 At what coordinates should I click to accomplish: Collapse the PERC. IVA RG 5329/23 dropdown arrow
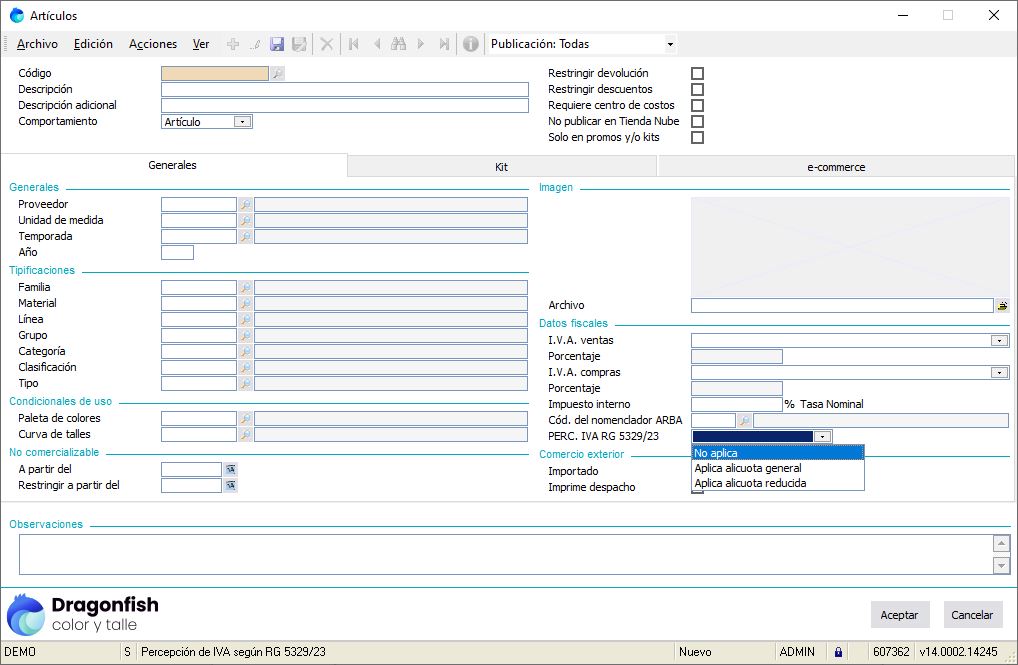[823, 436]
